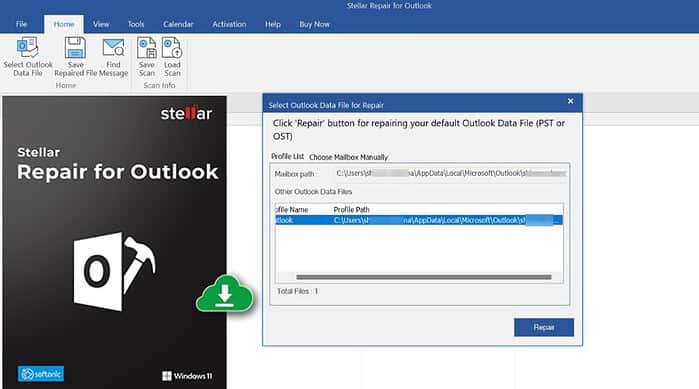
Task: Click the Load Scan icon
Action: pos(172,48)
